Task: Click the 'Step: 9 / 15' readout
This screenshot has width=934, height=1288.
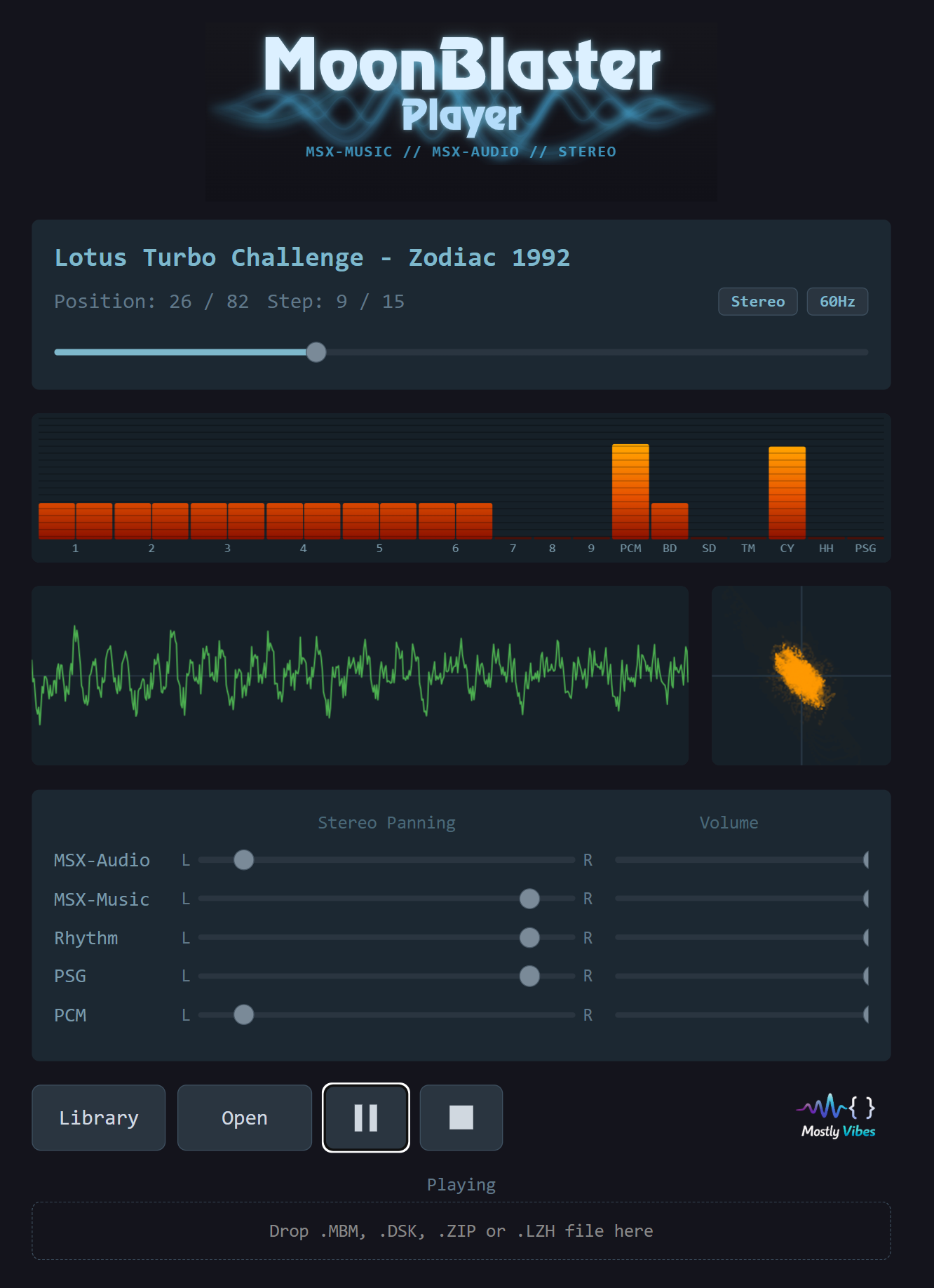Action: click(x=336, y=302)
